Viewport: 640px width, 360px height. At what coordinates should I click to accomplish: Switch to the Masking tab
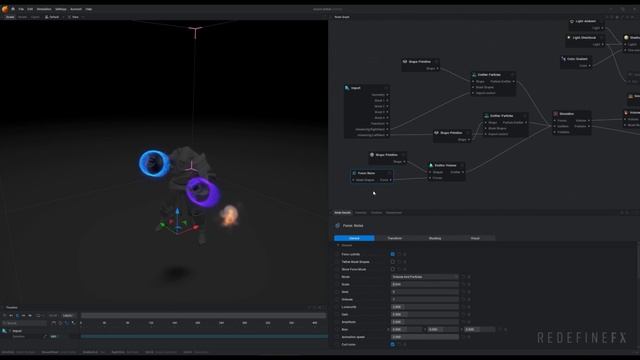(x=435, y=238)
